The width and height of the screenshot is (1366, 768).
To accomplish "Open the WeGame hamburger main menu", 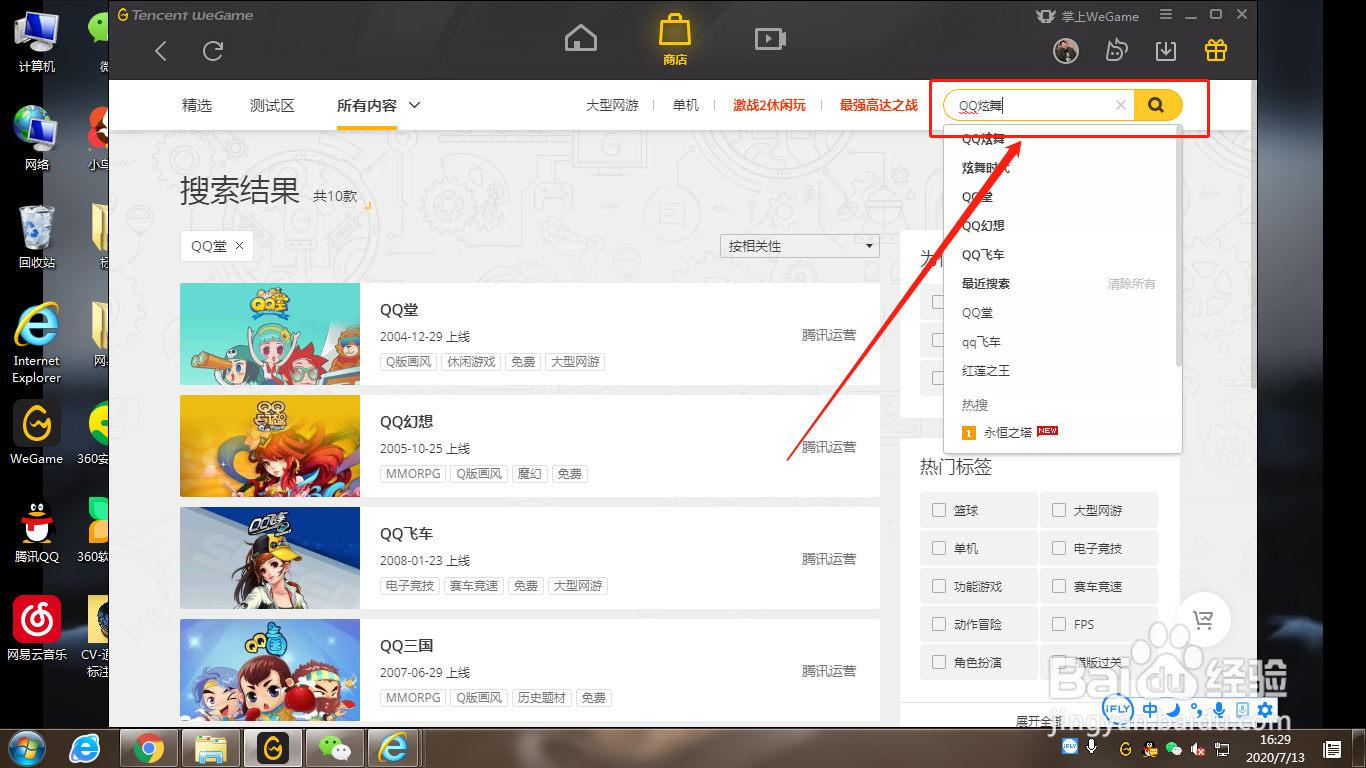I will click(x=1166, y=15).
